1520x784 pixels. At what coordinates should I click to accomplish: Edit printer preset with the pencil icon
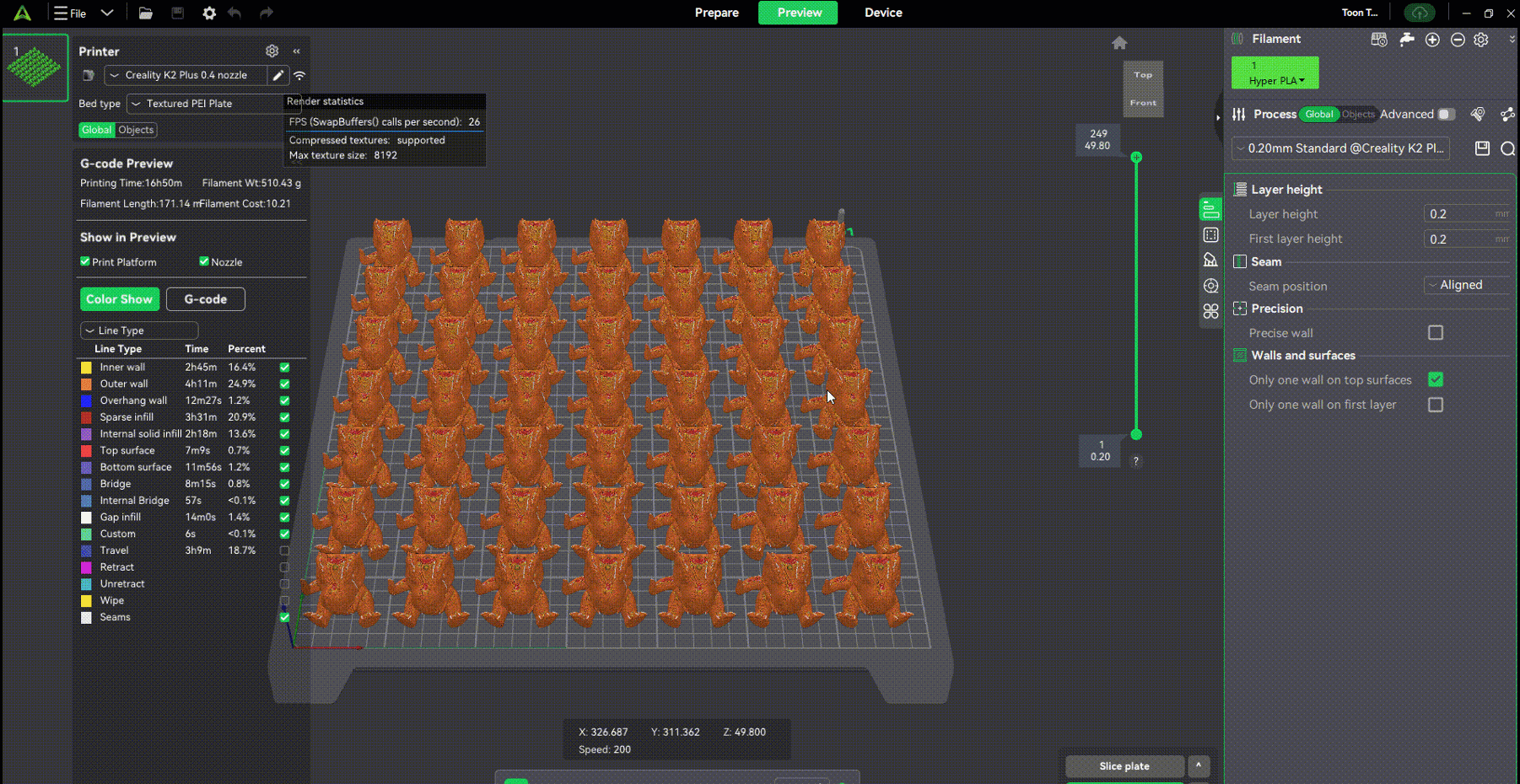(x=278, y=76)
